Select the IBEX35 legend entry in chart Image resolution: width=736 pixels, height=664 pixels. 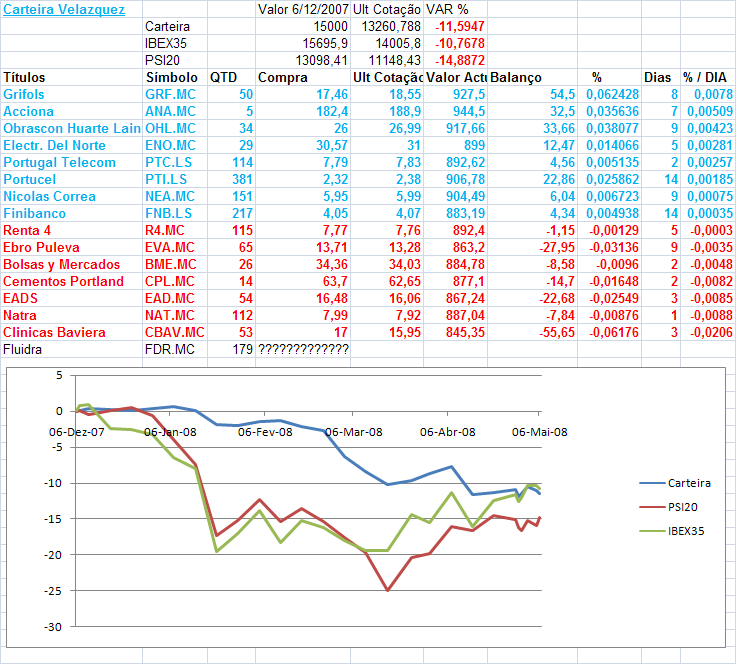click(672, 531)
